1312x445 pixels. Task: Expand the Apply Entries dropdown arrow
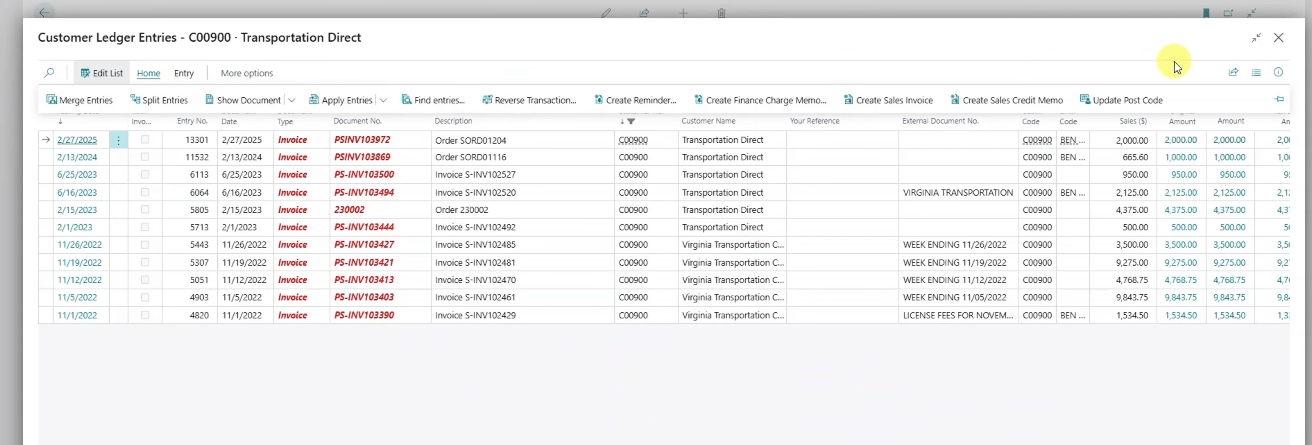(383, 100)
